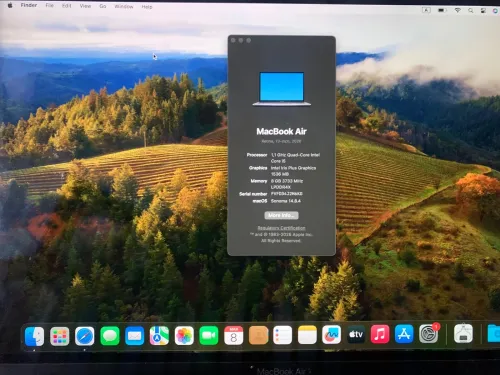The height and width of the screenshot is (375, 500).
Task: Open Reminders from the Dock
Action: pos(282,335)
